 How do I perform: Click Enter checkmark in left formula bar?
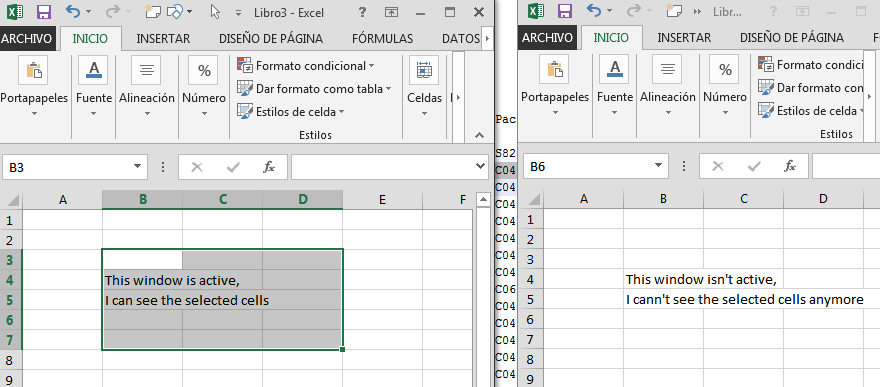(x=233, y=167)
